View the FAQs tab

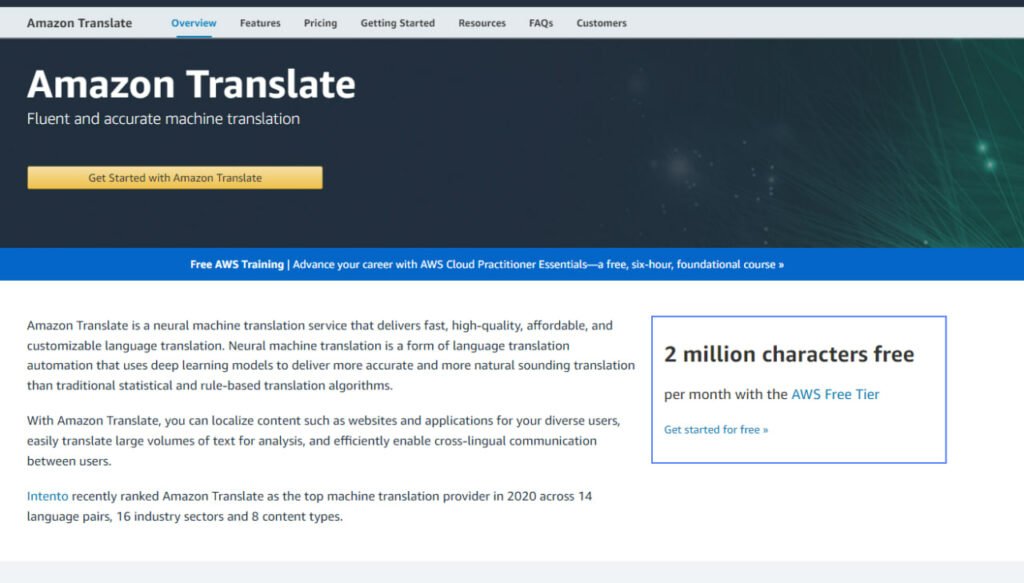541,23
